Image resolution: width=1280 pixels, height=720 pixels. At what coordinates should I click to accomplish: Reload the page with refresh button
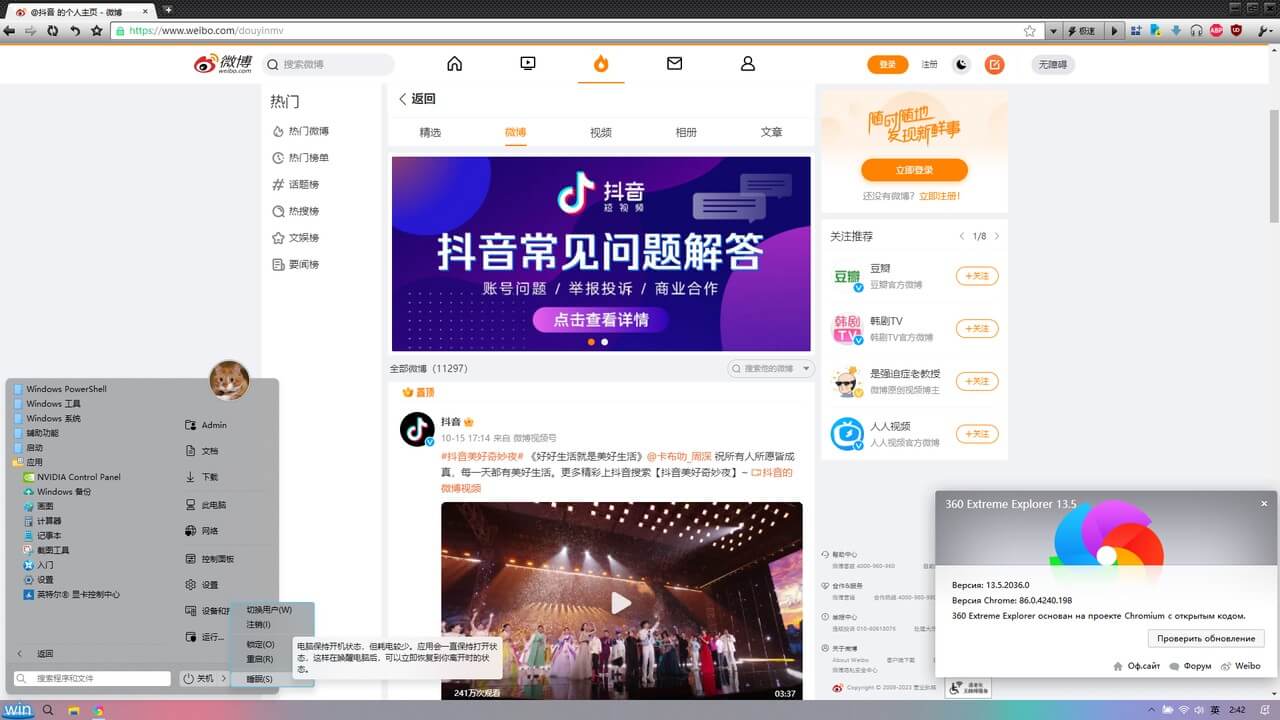coord(52,31)
